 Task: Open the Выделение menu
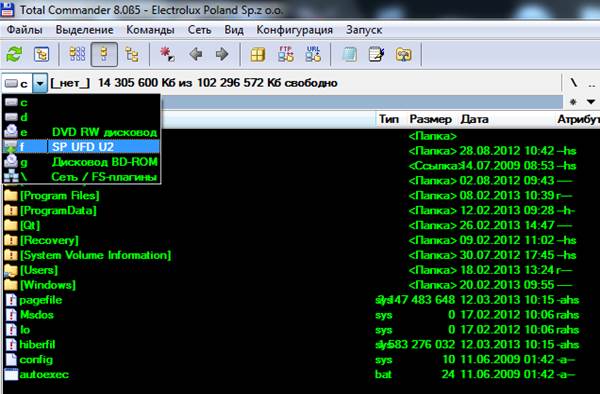click(x=85, y=30)
